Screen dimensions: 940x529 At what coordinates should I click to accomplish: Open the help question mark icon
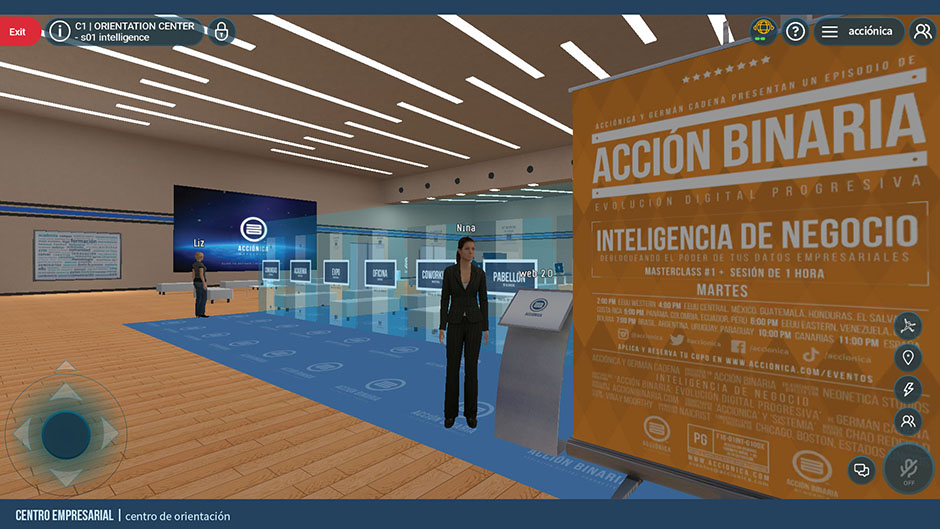click(795, 31)
